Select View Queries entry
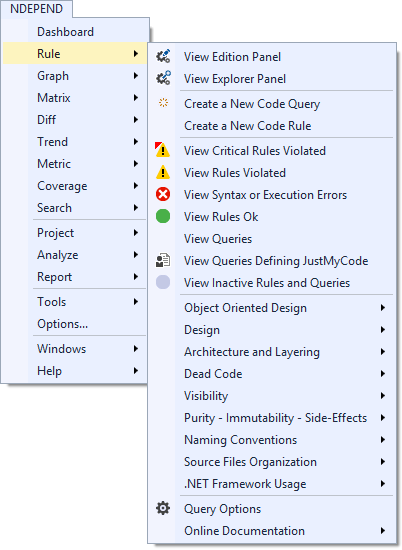 pyautogui.click(x=218, y=239)
